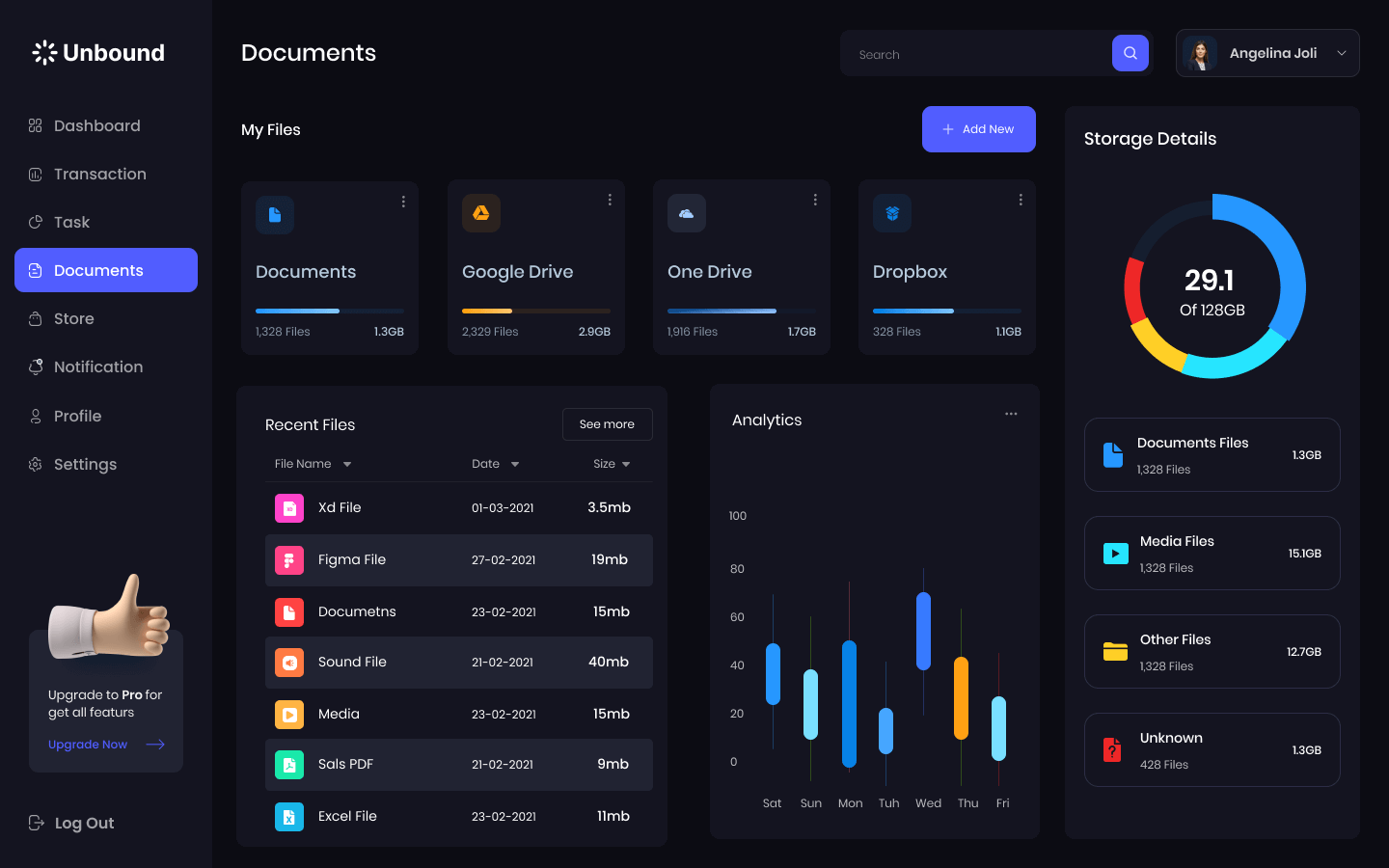Click the Add New button
This screenshot has height=868, width=1389.
[x=978, y=128]
